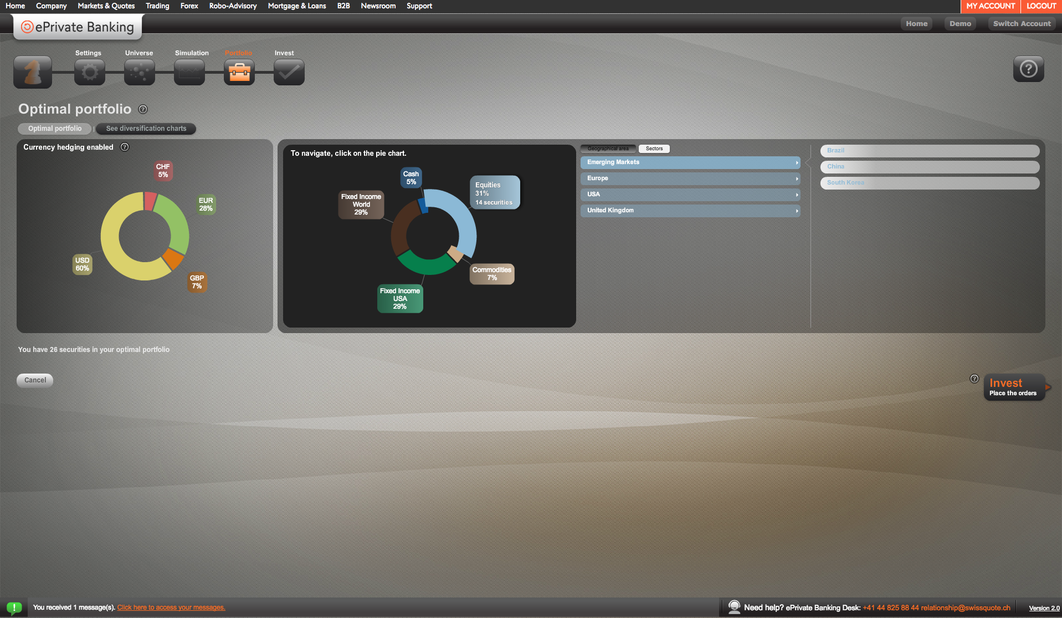This screenshot has height=618, width=1062.
Task: Open the Simulation chart step icon
Action: [x=189, y=72]
